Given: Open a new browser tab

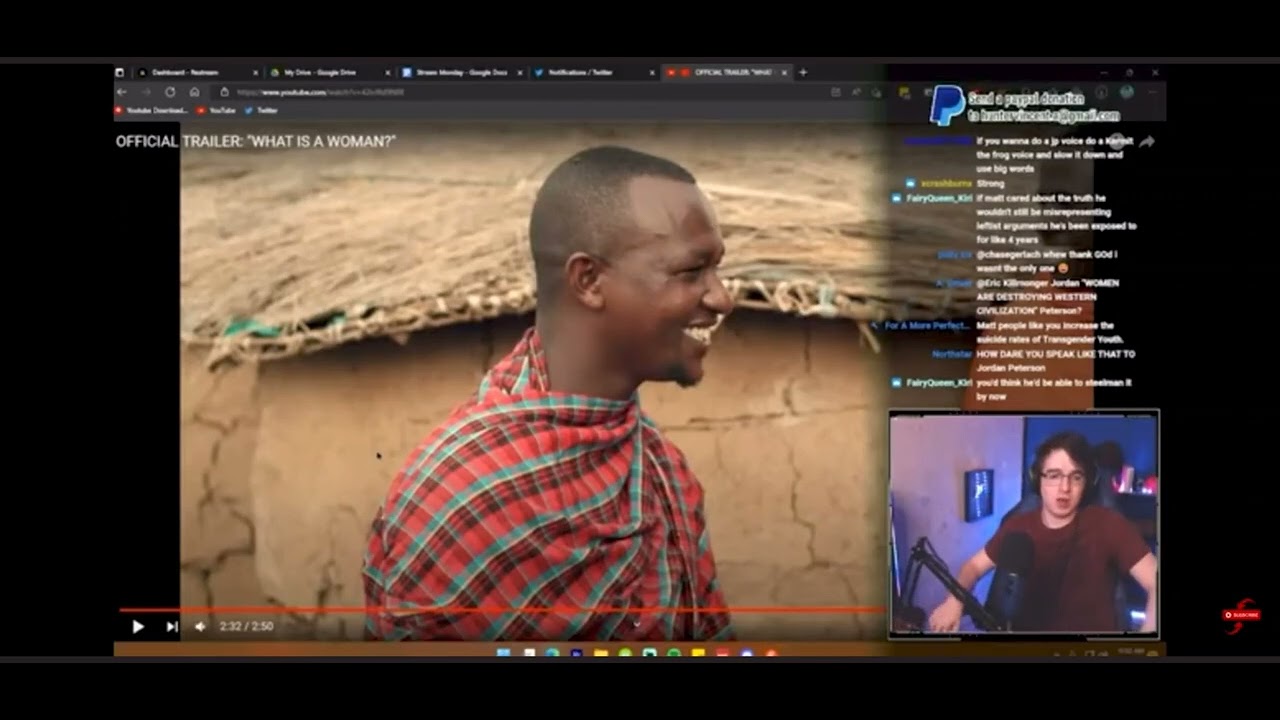Looking at the screenshot, I should click(x=803, y=73).
